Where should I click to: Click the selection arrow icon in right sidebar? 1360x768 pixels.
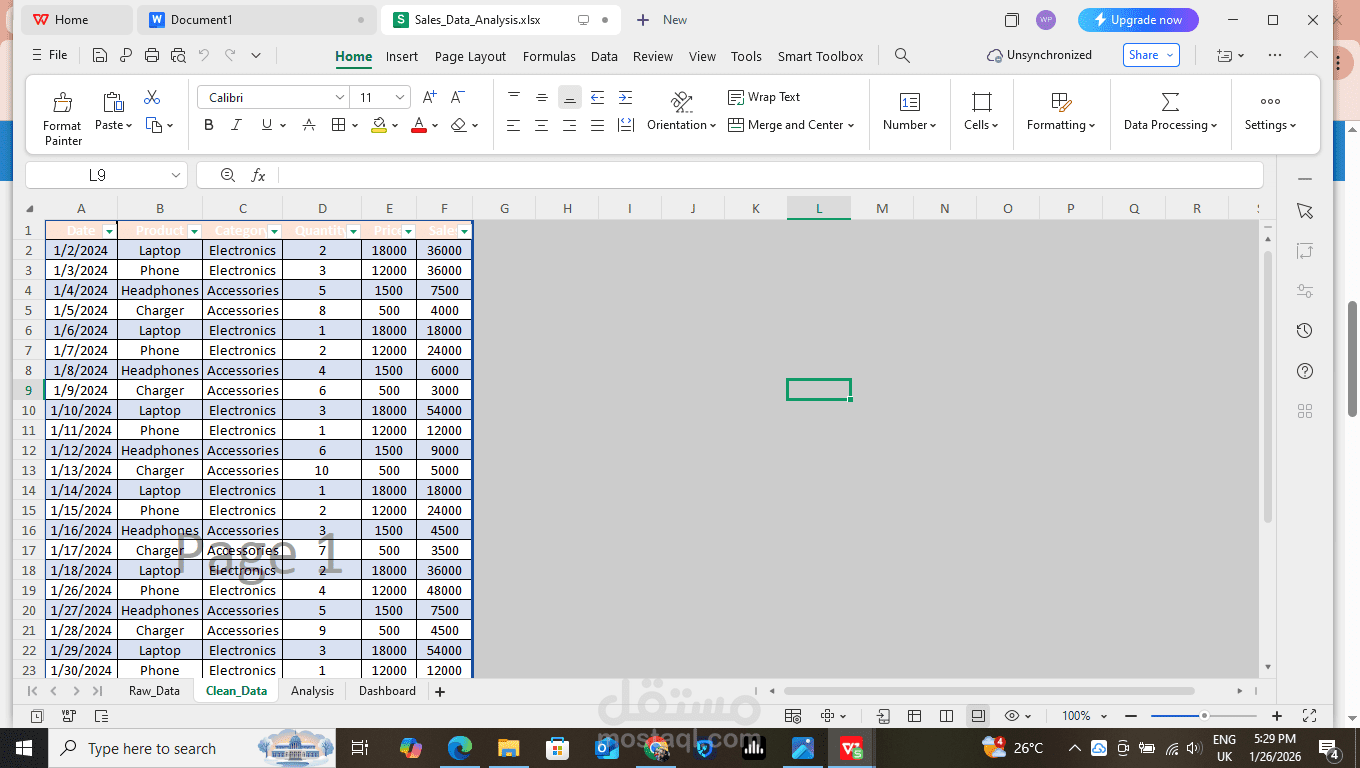1305,211
